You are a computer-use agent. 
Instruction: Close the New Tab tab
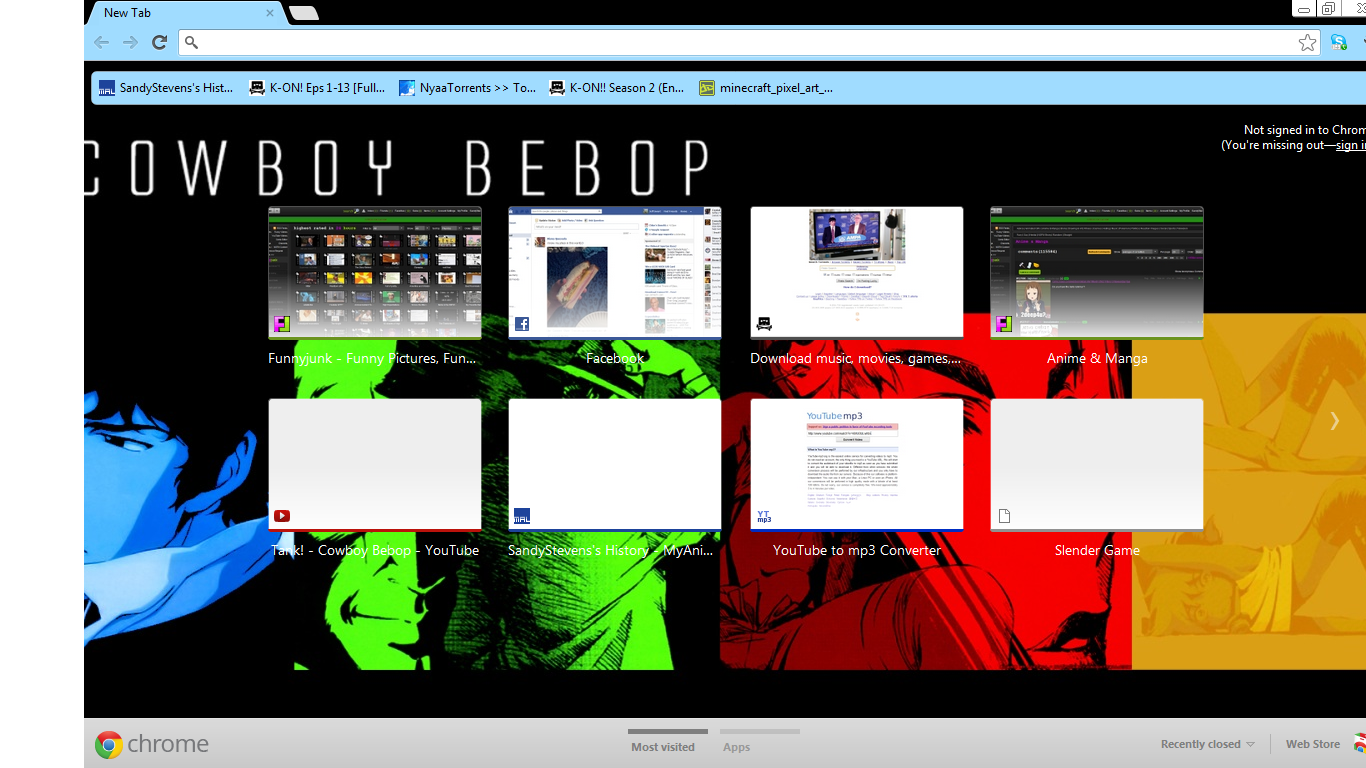pyautogui.click(x=270, y=13)
